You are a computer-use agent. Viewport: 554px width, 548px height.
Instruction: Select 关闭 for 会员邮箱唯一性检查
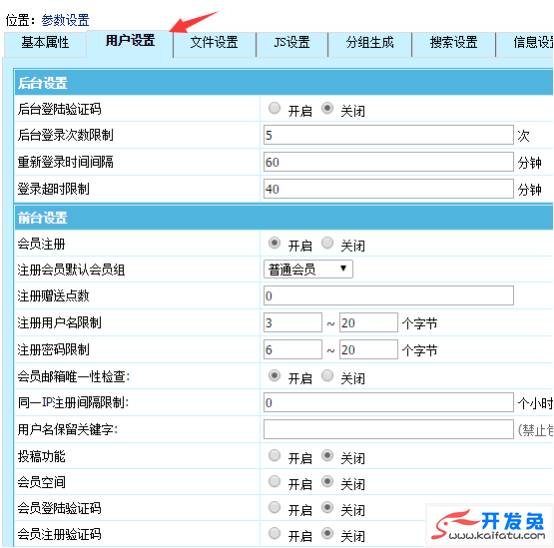click(328, 376)
